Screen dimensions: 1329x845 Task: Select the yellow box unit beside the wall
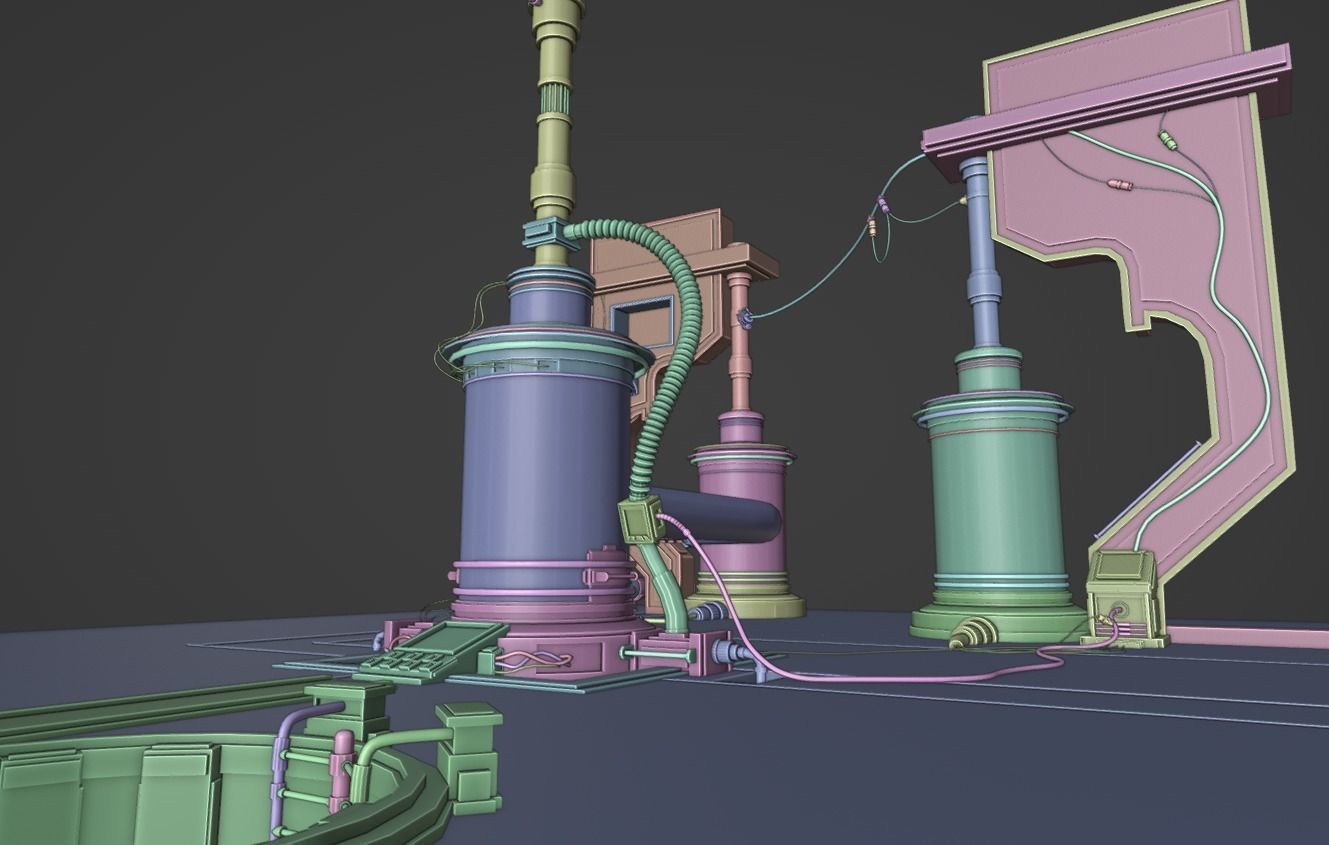coord(1120,590)
